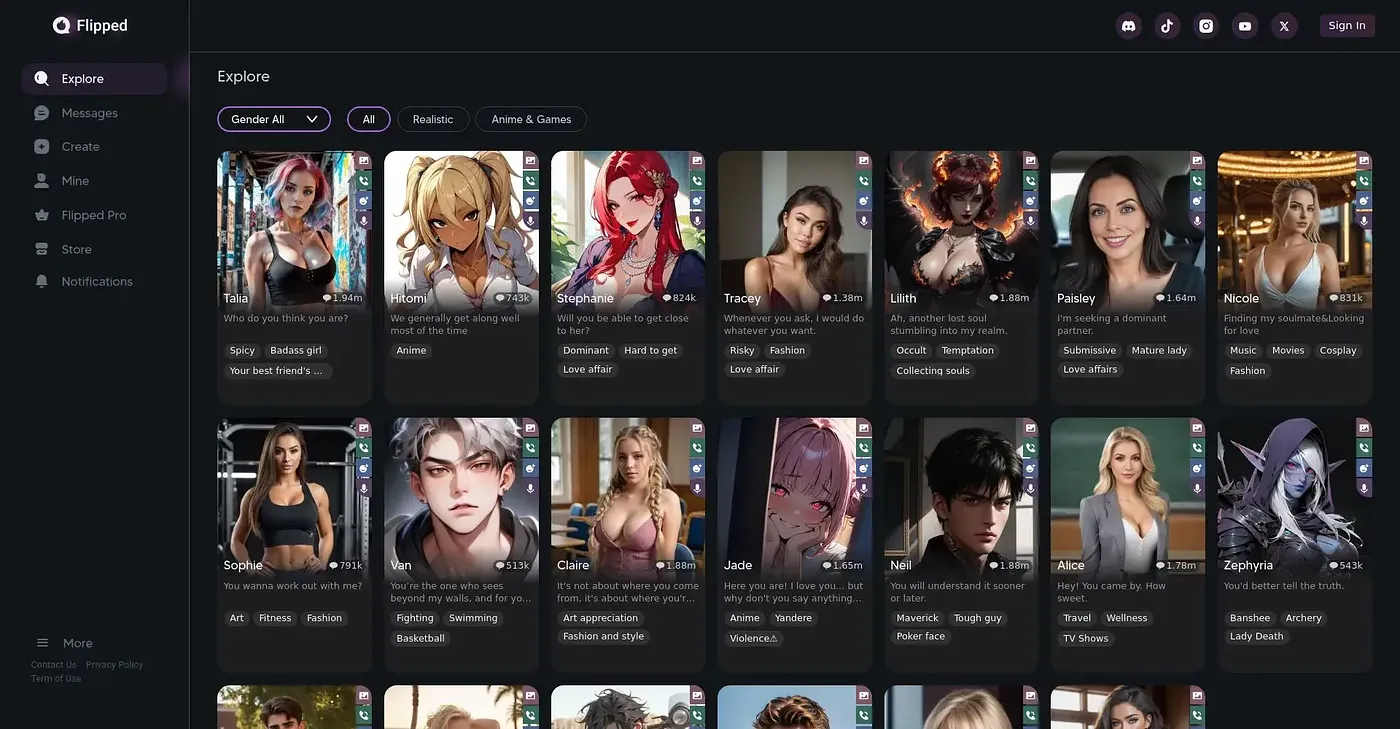
Task: Click the phone call icon on Nicole's card
Action: tap(1365, 181)
